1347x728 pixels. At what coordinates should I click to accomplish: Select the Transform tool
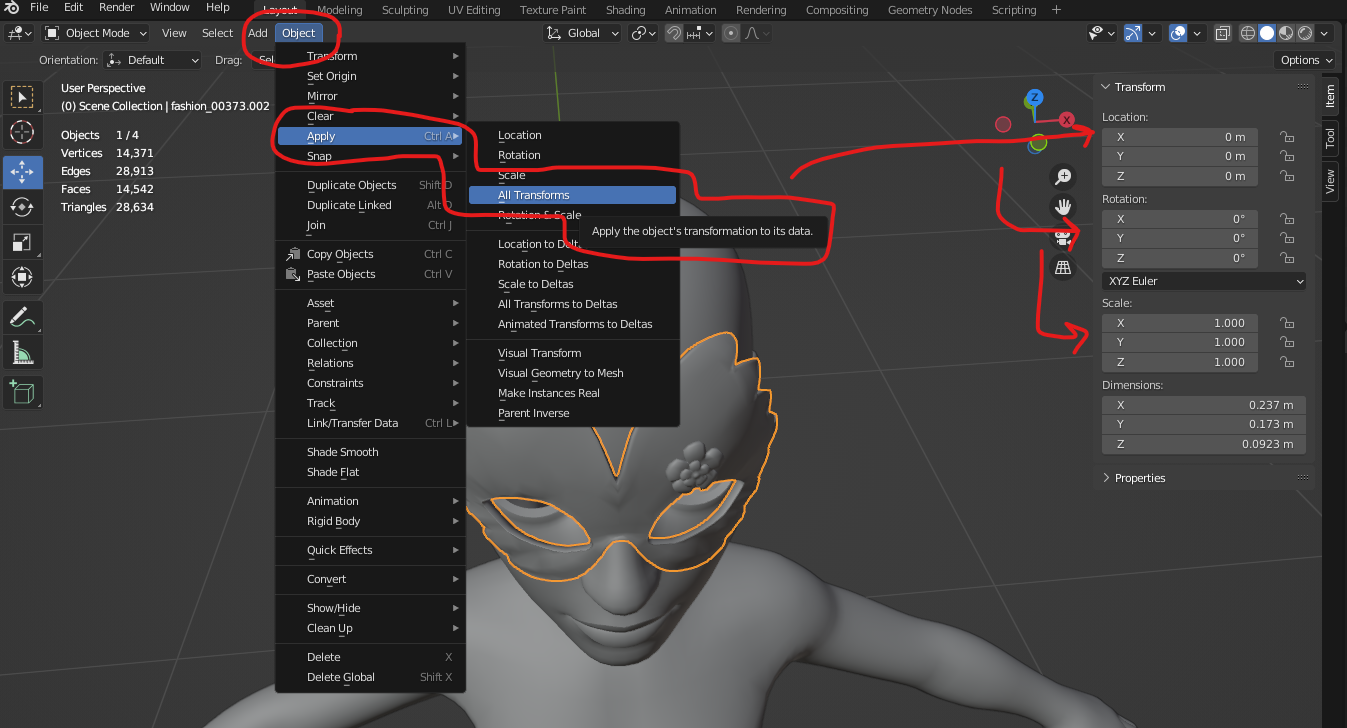click(21, 277)
